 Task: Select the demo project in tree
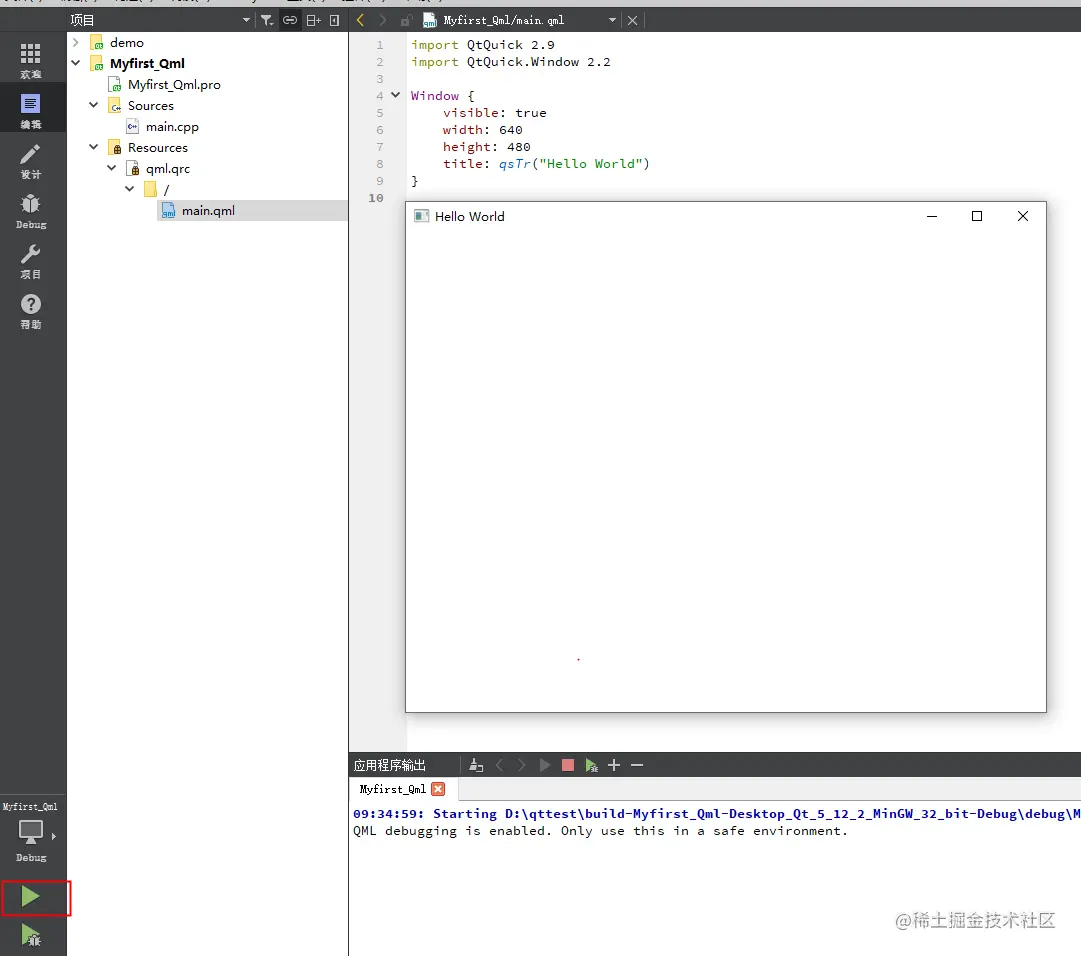click(127, 42)
